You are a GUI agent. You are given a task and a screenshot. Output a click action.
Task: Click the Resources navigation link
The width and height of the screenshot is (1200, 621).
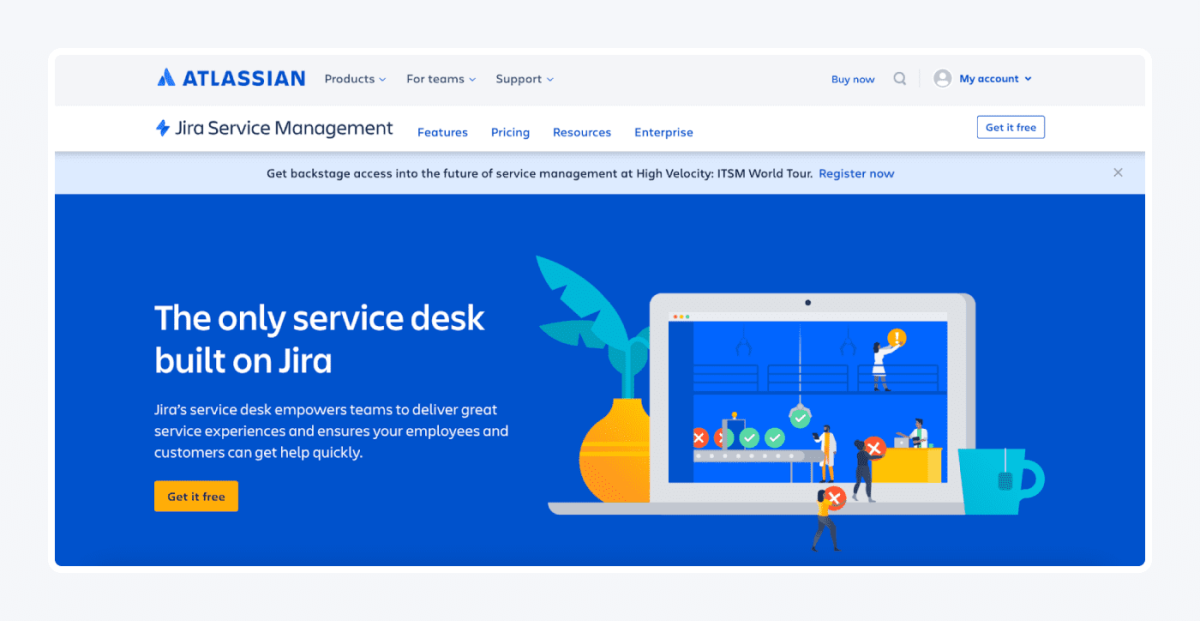pos(581,132)
